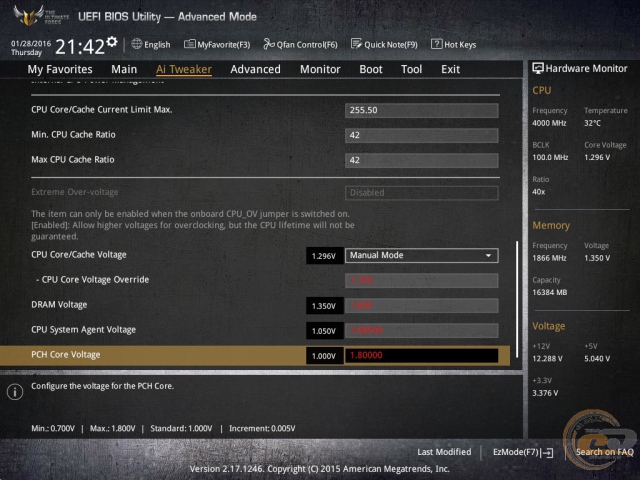This screenshot has width=640, height=480.
Task: Click the DRAM Voltage input field
Action: pyautogui.click(x=422, y=305)
